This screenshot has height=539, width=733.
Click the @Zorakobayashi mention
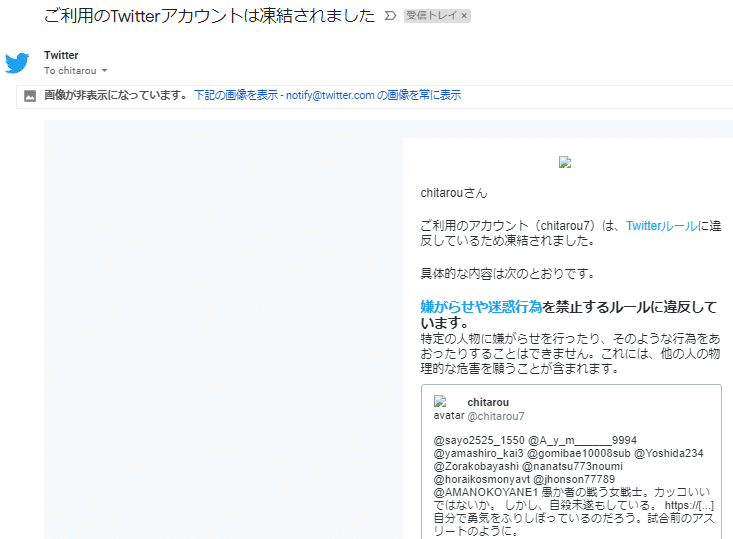(x=476, y=467)
